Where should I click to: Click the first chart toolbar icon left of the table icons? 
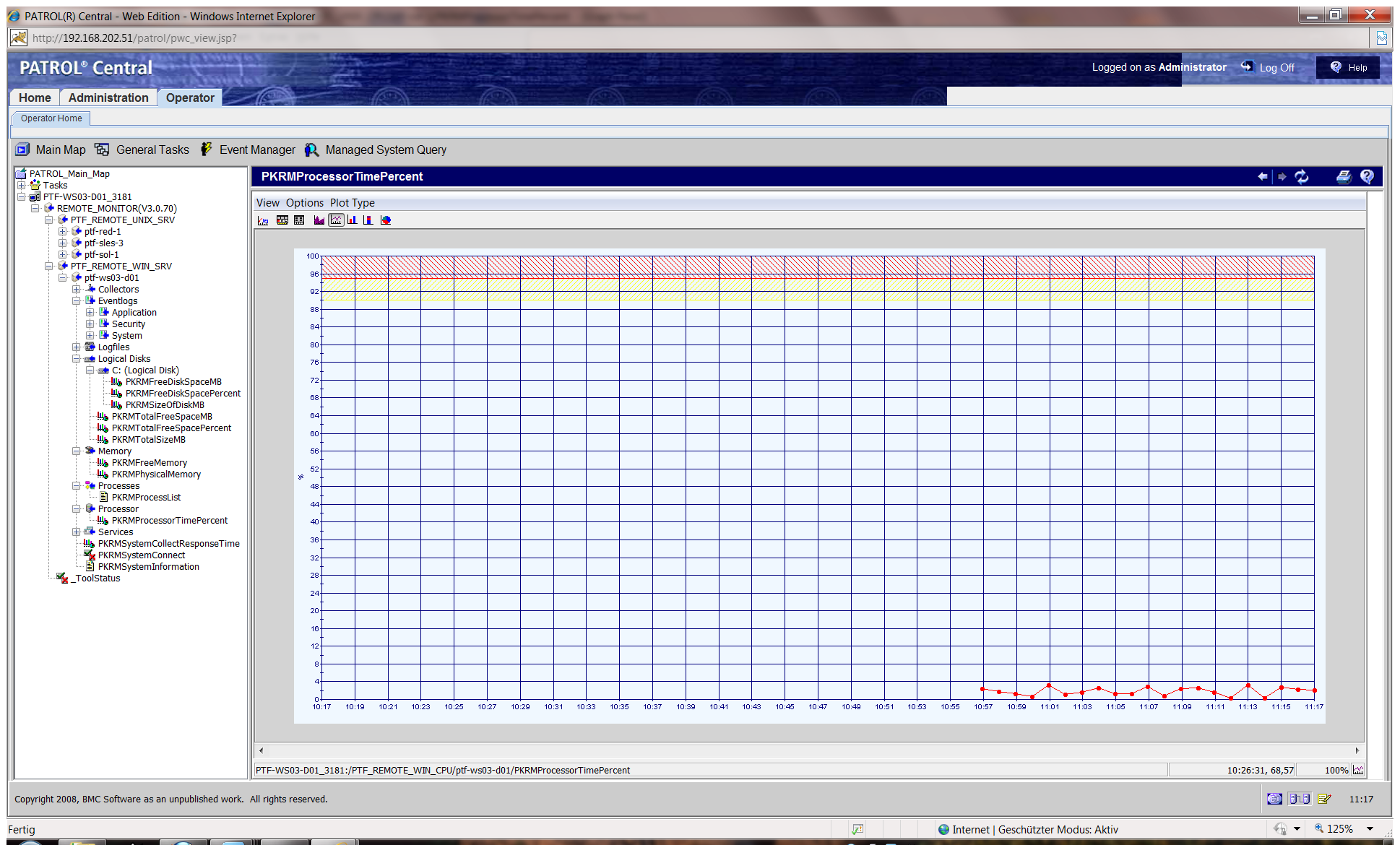pos(263,220)
